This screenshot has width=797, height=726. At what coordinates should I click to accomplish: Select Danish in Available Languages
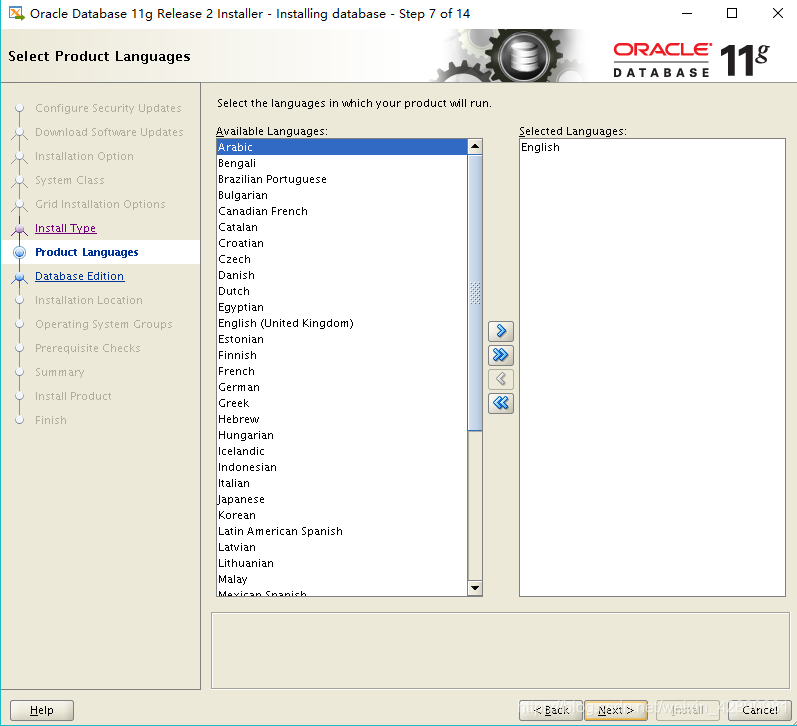pos(342,275)
